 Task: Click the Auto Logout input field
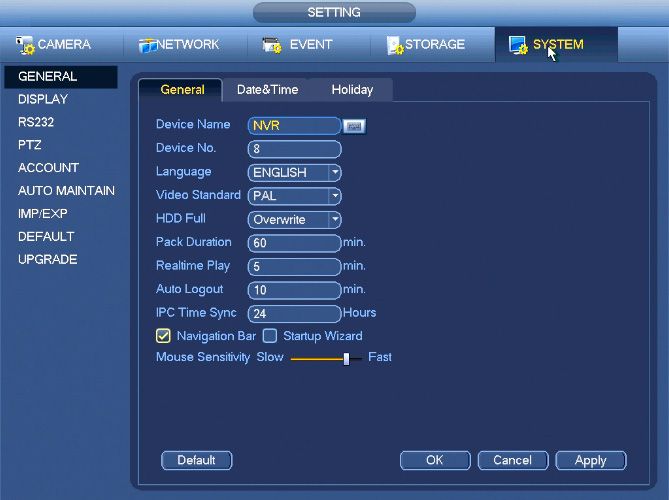294,290
